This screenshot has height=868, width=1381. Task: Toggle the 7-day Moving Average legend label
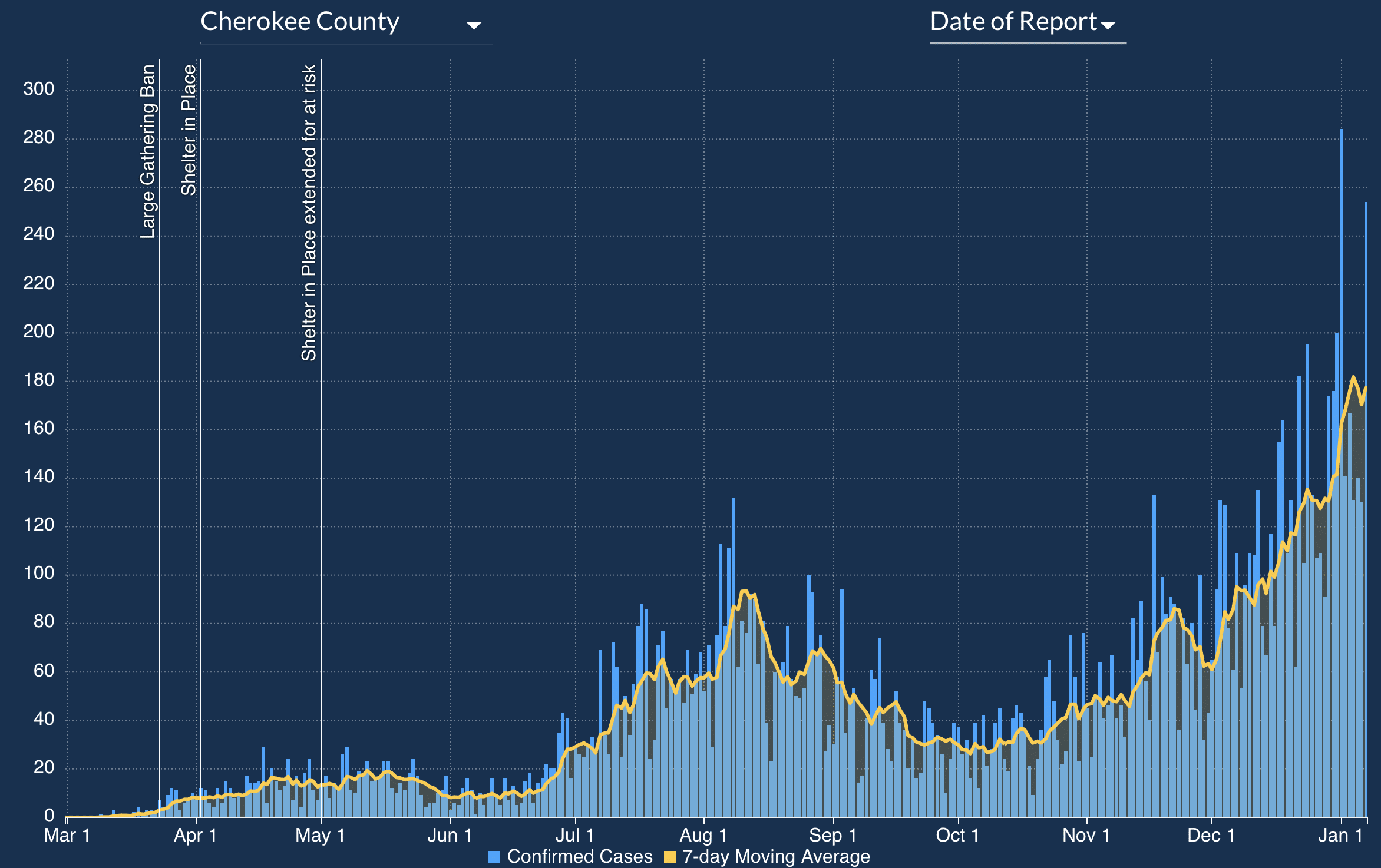[776, 856]
